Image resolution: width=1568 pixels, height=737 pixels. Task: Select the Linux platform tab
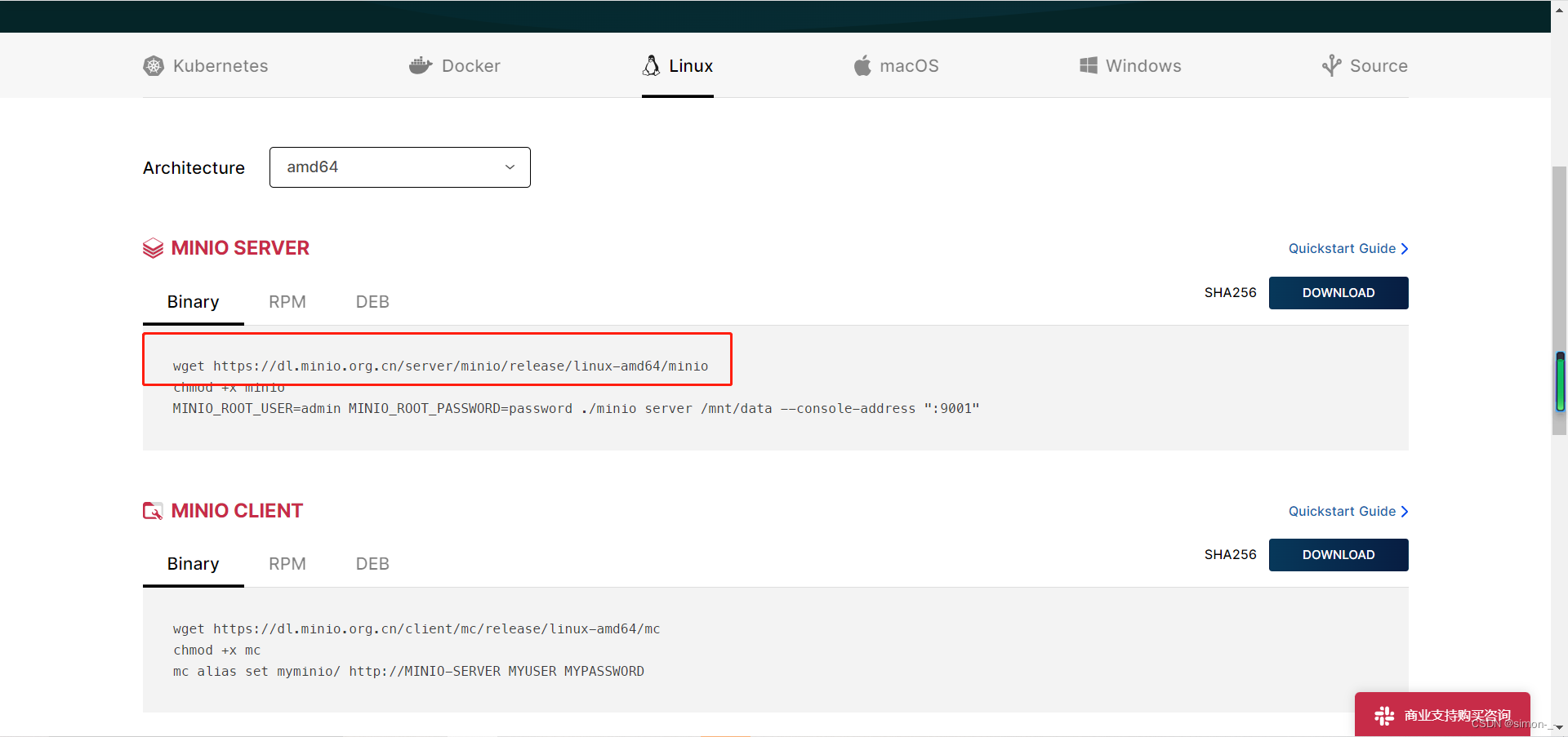(678, 66)
